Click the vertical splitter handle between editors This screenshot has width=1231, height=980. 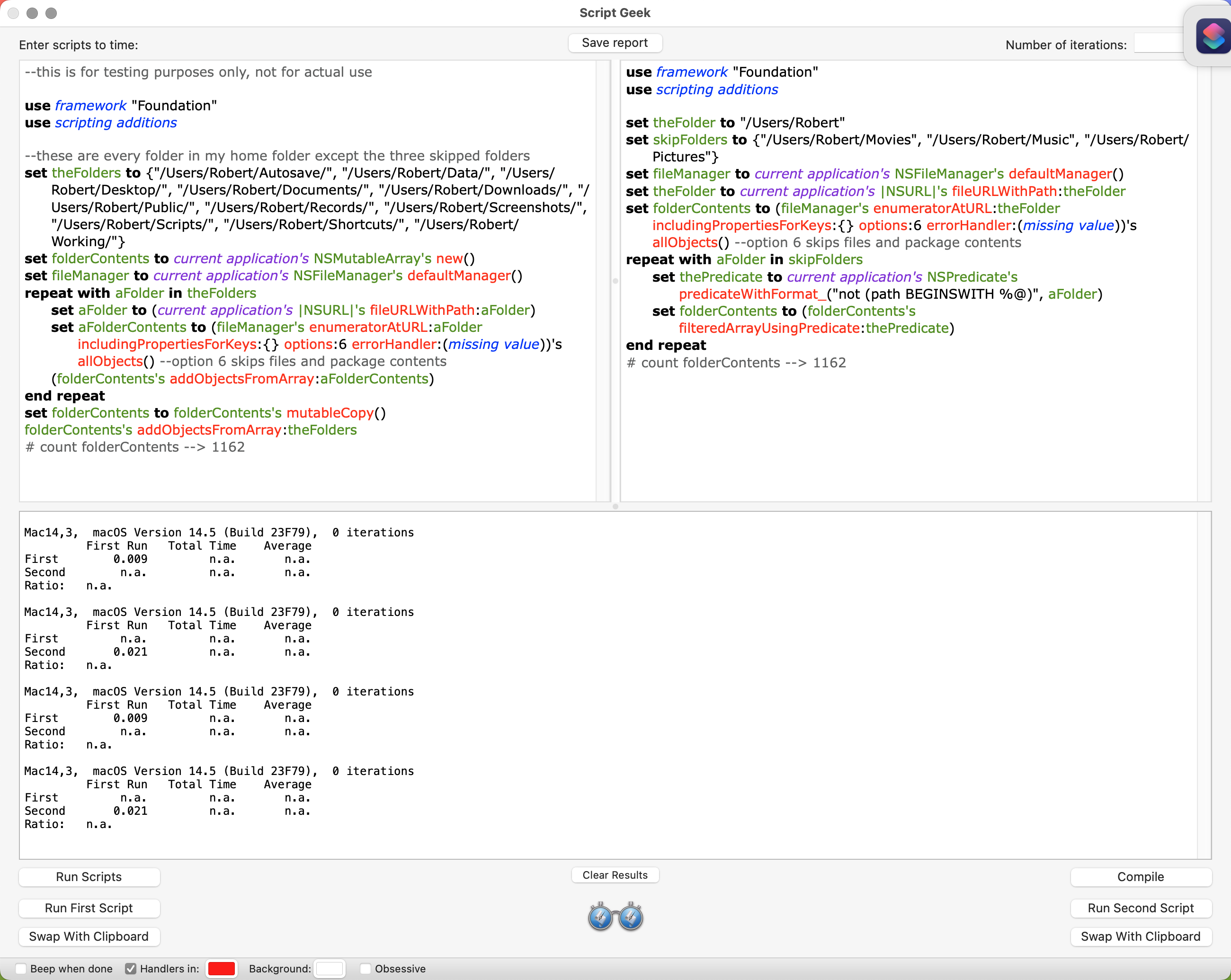coord(615,281)
